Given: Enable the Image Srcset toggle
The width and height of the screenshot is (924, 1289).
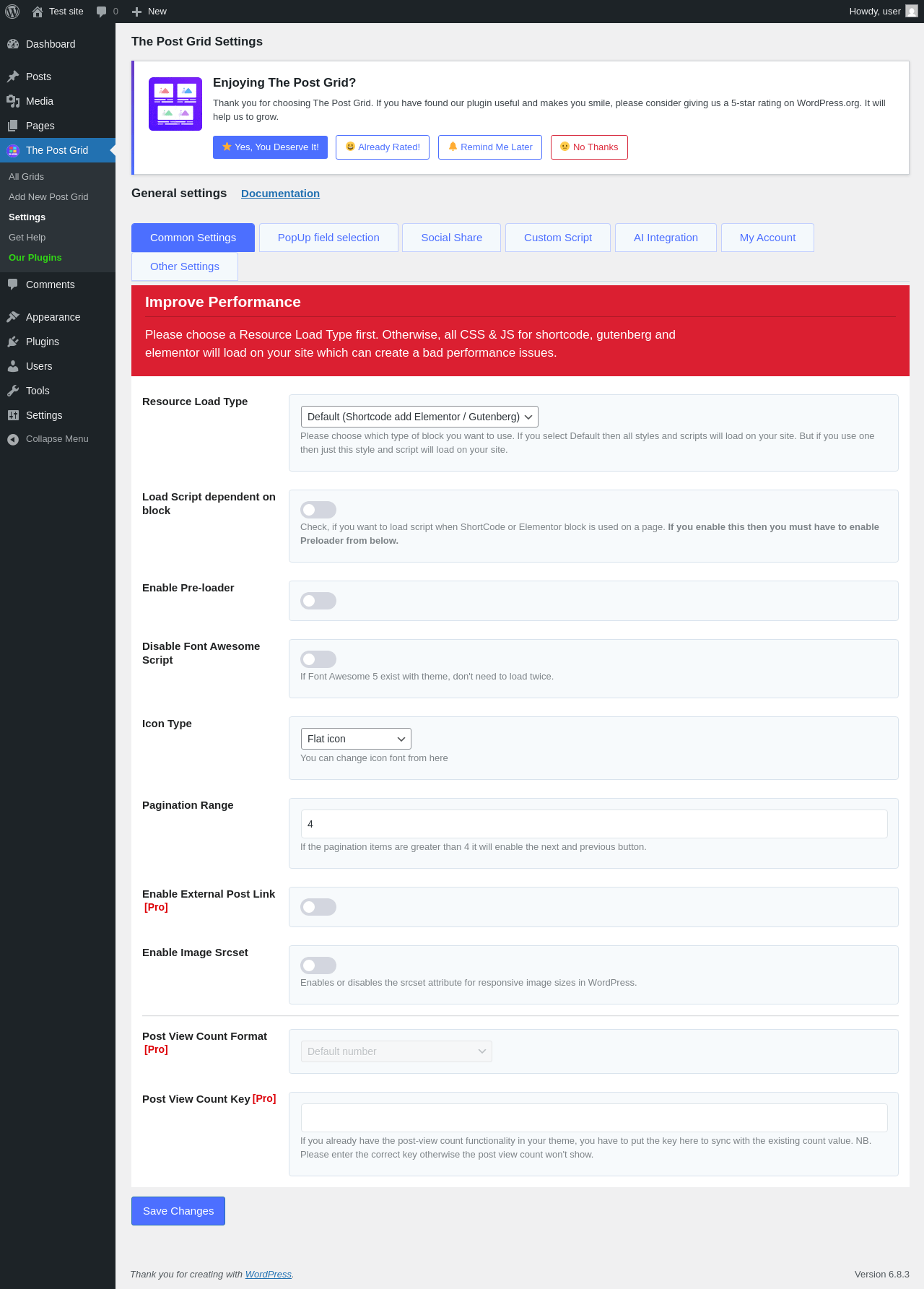Looking at the screenshot, I should tap(318, 965).
